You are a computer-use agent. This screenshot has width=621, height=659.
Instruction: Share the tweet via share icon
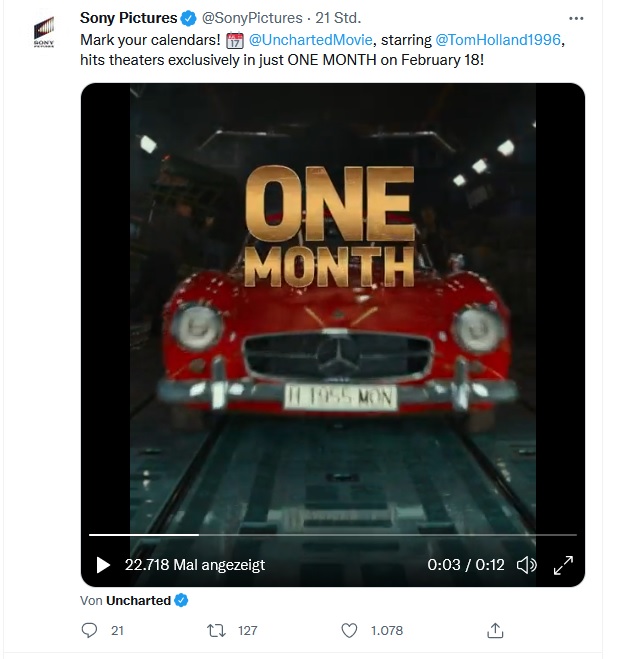(494, 630)
